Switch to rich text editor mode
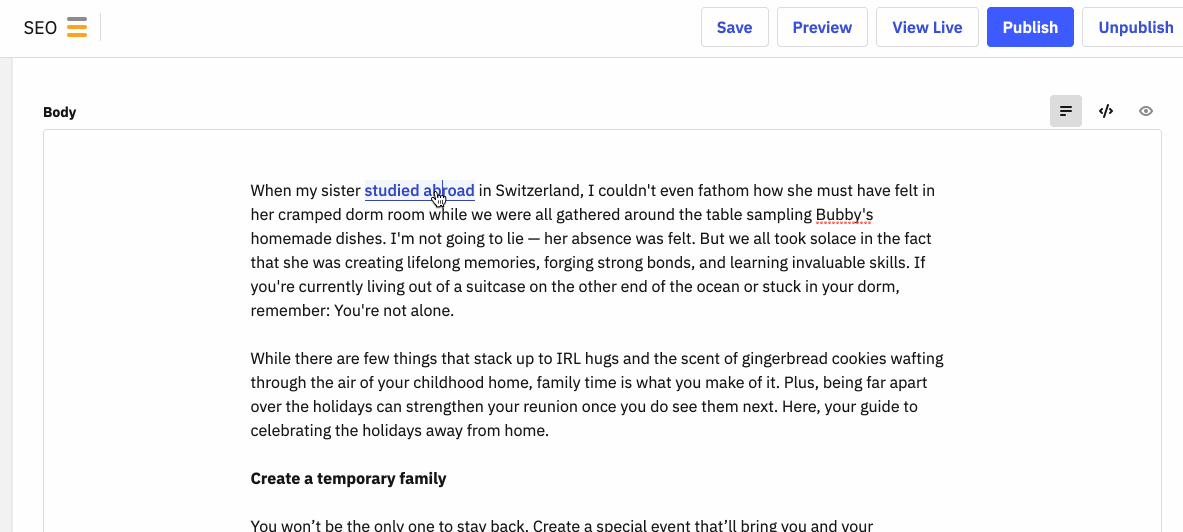The width and height of the screenshot is (1183, 532). click(x=1065, y=112)
